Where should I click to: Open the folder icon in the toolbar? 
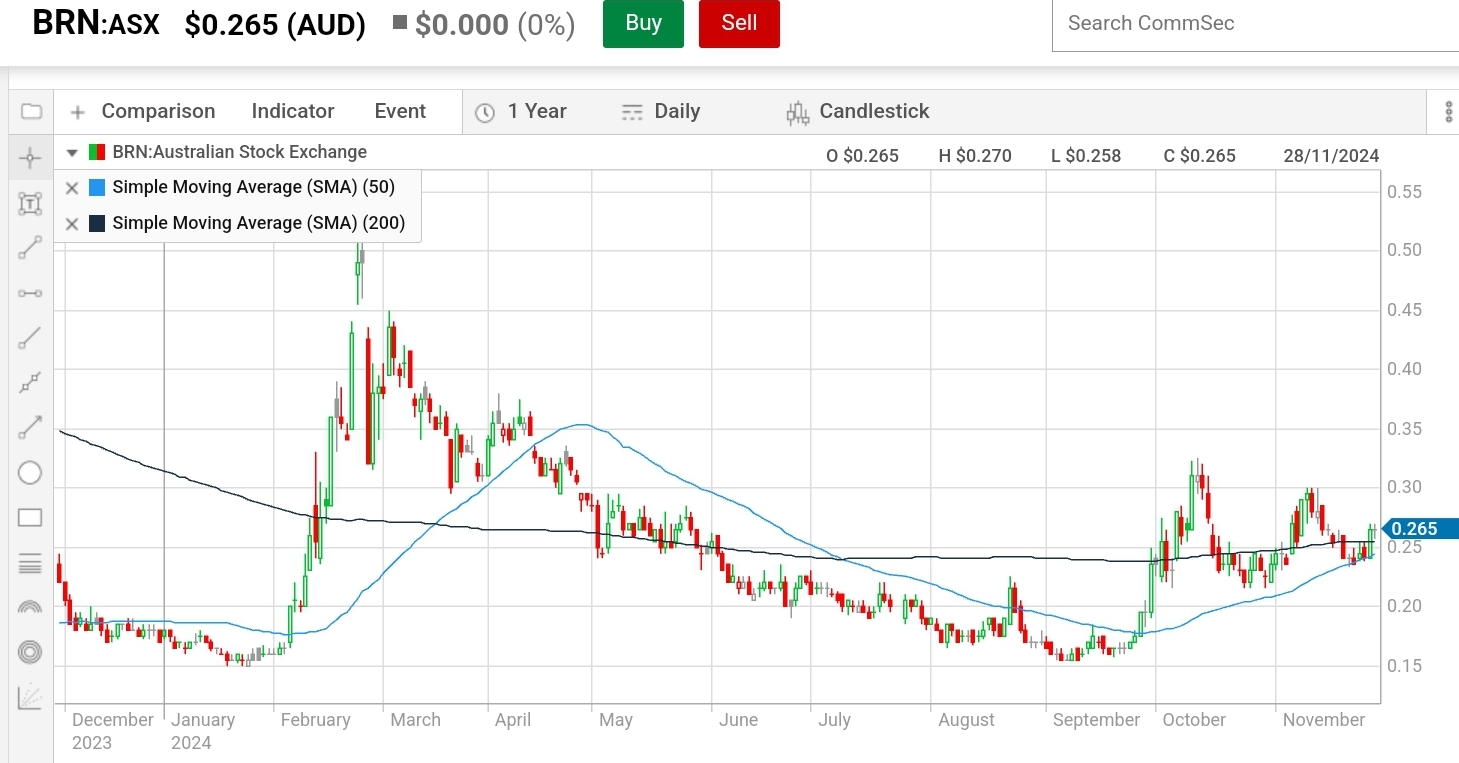(31, 111)
